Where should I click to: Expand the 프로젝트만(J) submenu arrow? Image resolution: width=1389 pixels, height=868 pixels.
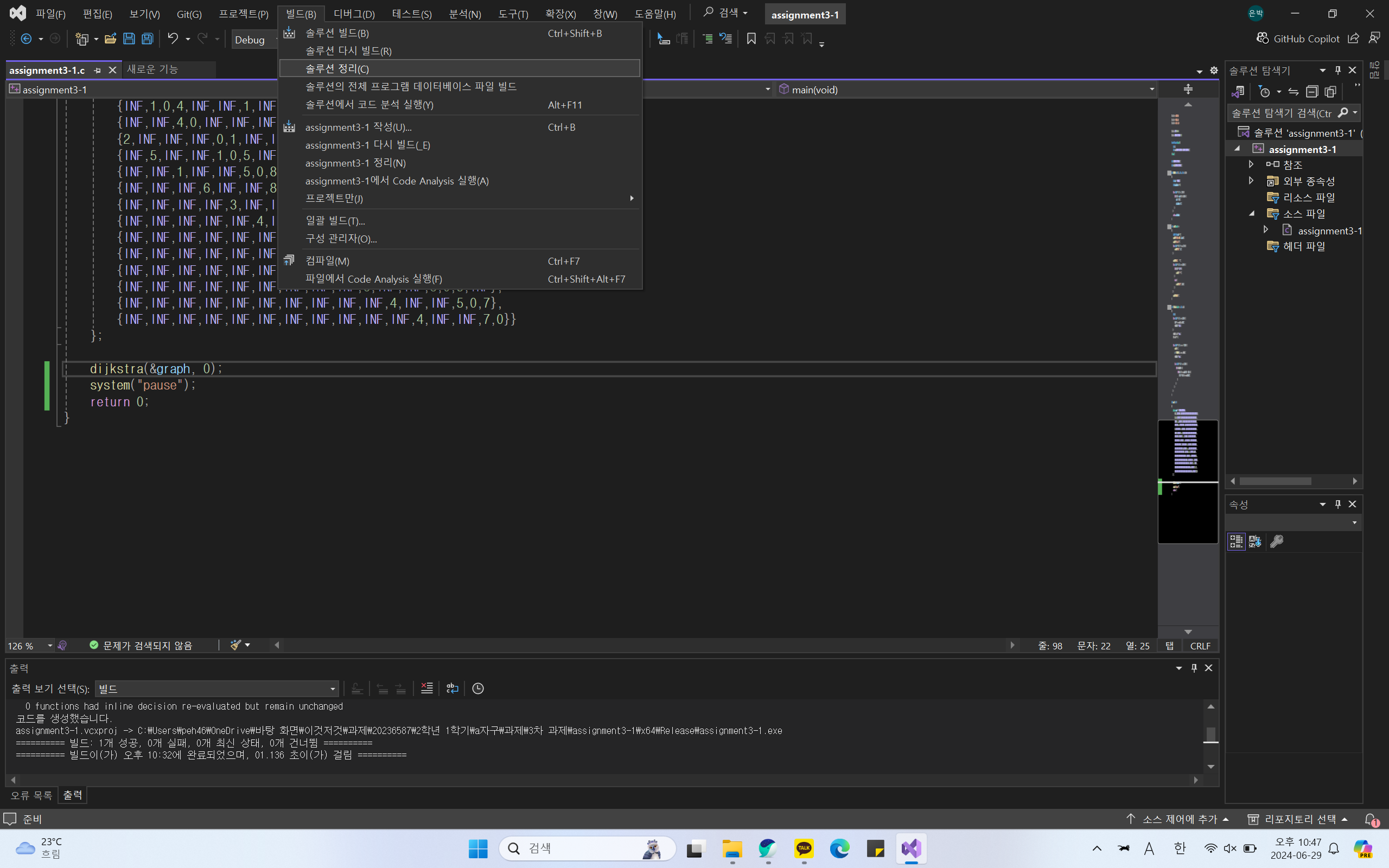tap(632, 198)
